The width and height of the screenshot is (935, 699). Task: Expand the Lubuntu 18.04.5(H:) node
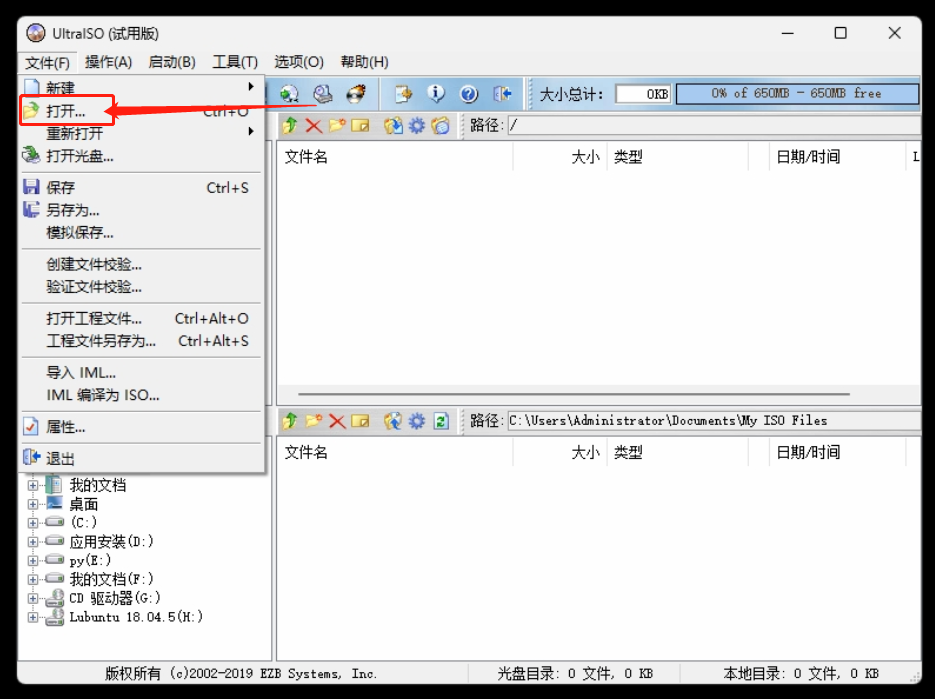[33, 617]
